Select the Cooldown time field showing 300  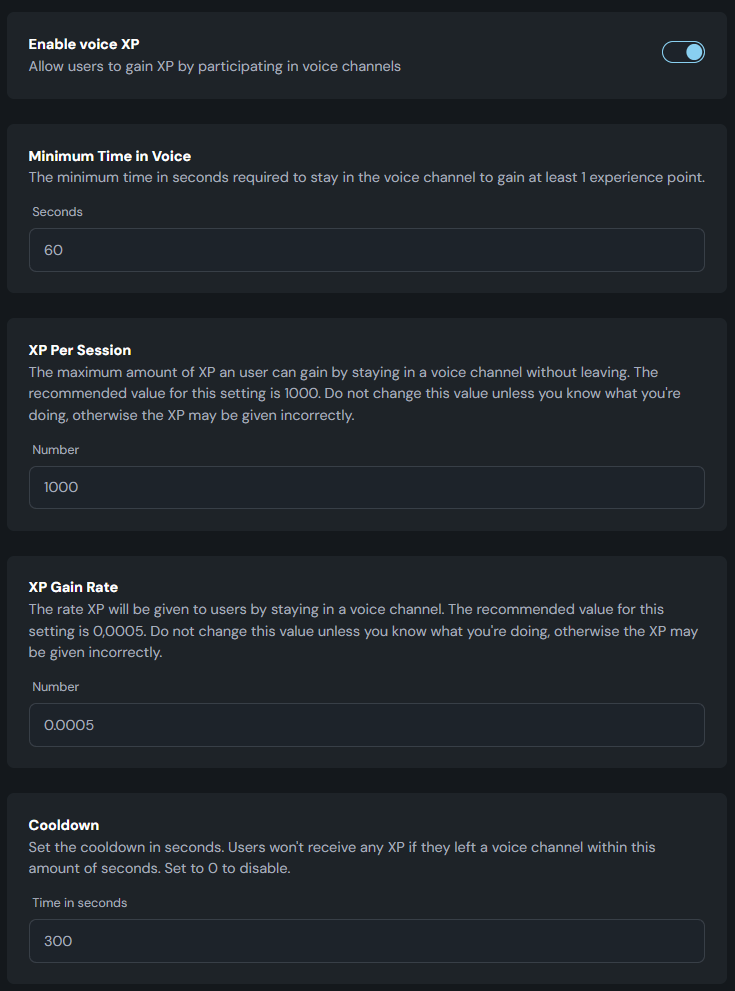tap(367, 941)
